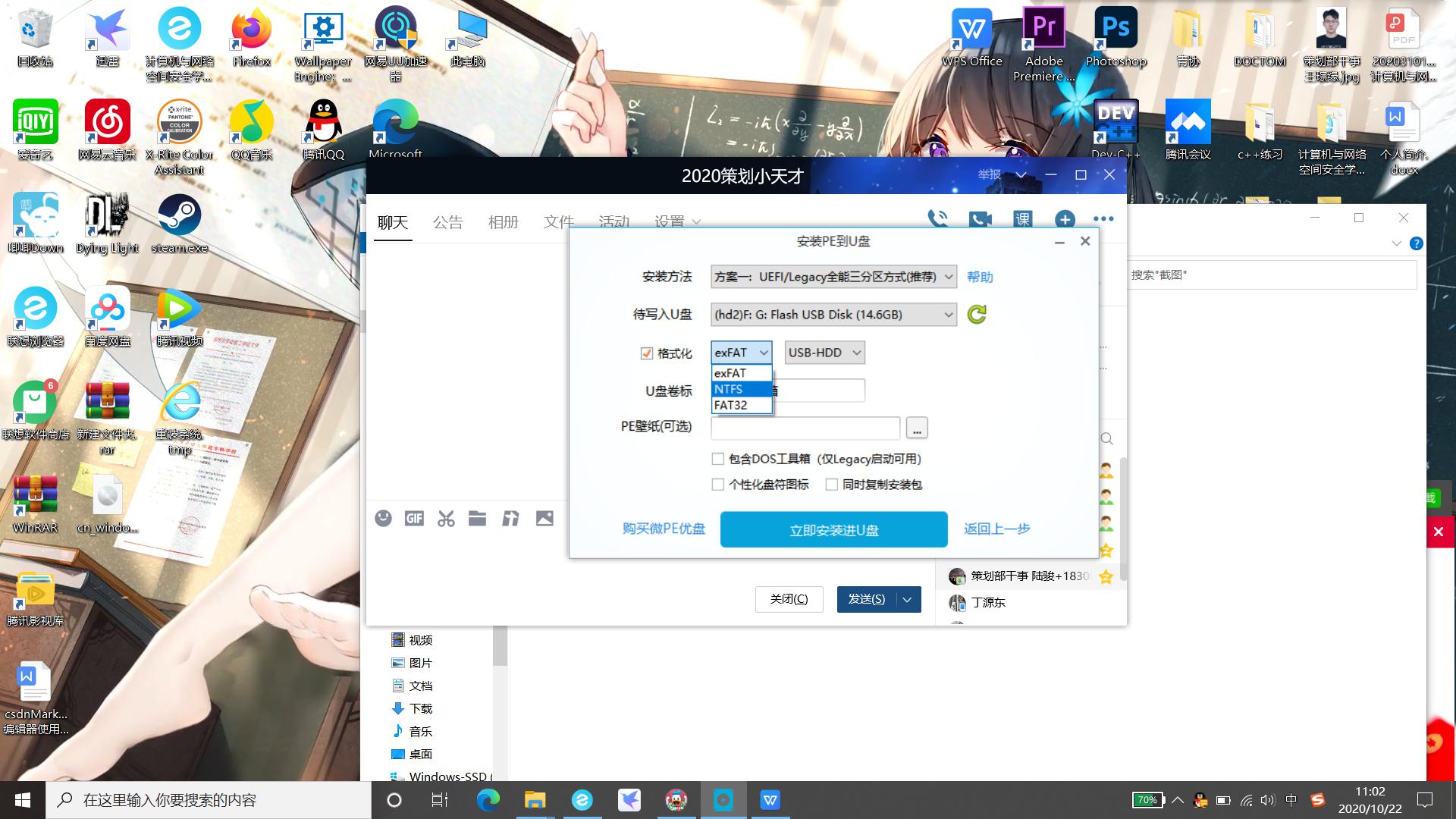This screenshot has height=819, width=1456.
Task: Click the PE壁纸 input field
Action: [805, 428]
